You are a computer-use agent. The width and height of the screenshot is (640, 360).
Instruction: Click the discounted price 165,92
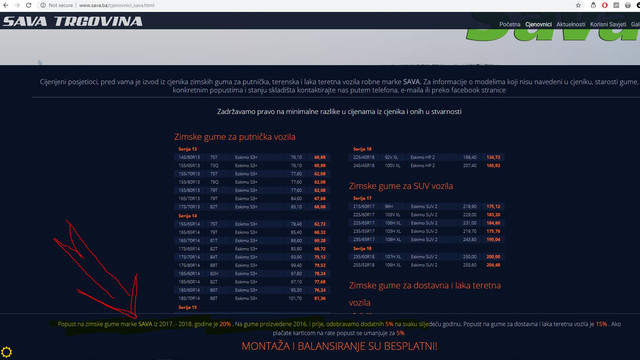coord(493,165)
